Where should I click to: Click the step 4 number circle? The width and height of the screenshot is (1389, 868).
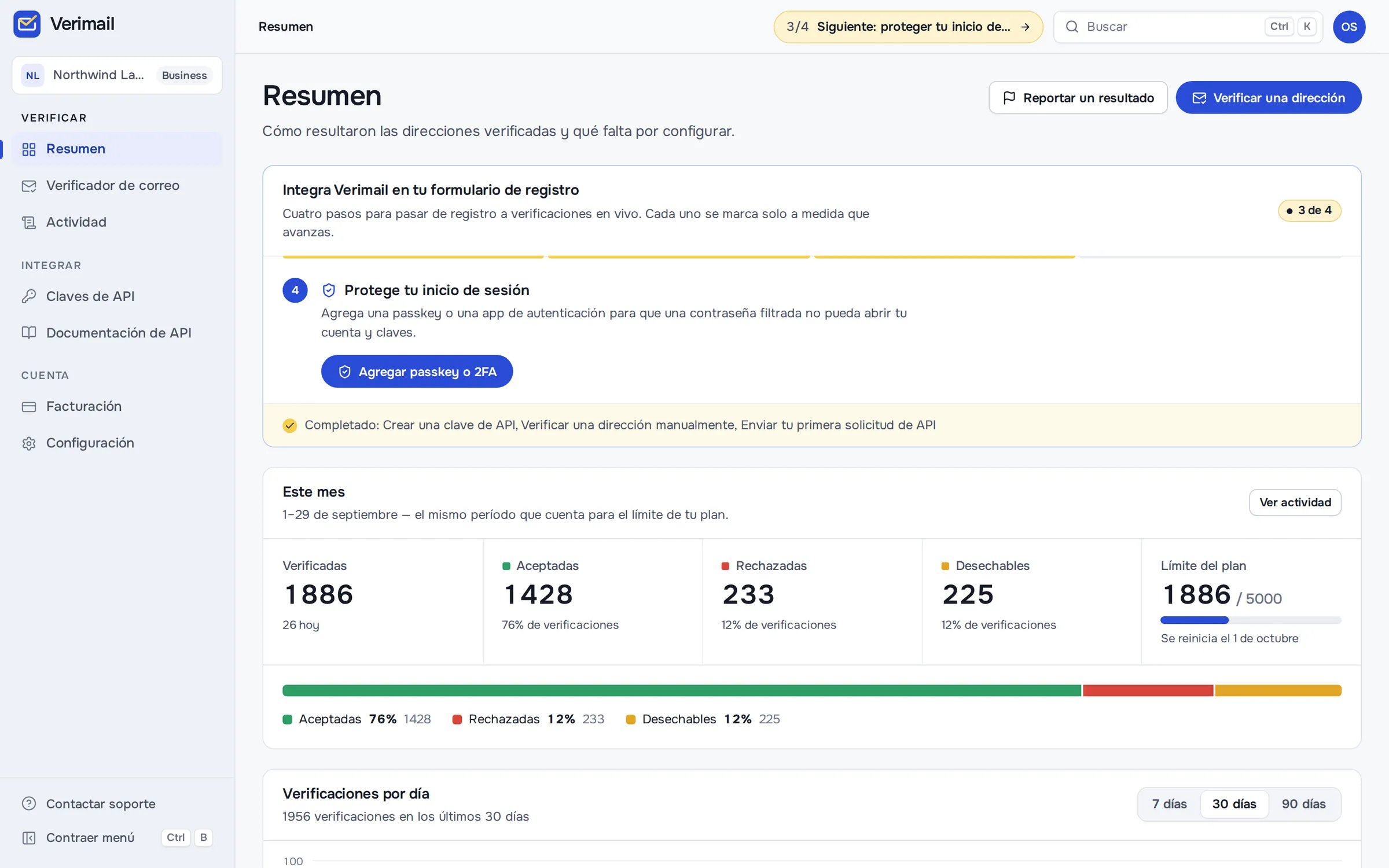pos(295,290)
